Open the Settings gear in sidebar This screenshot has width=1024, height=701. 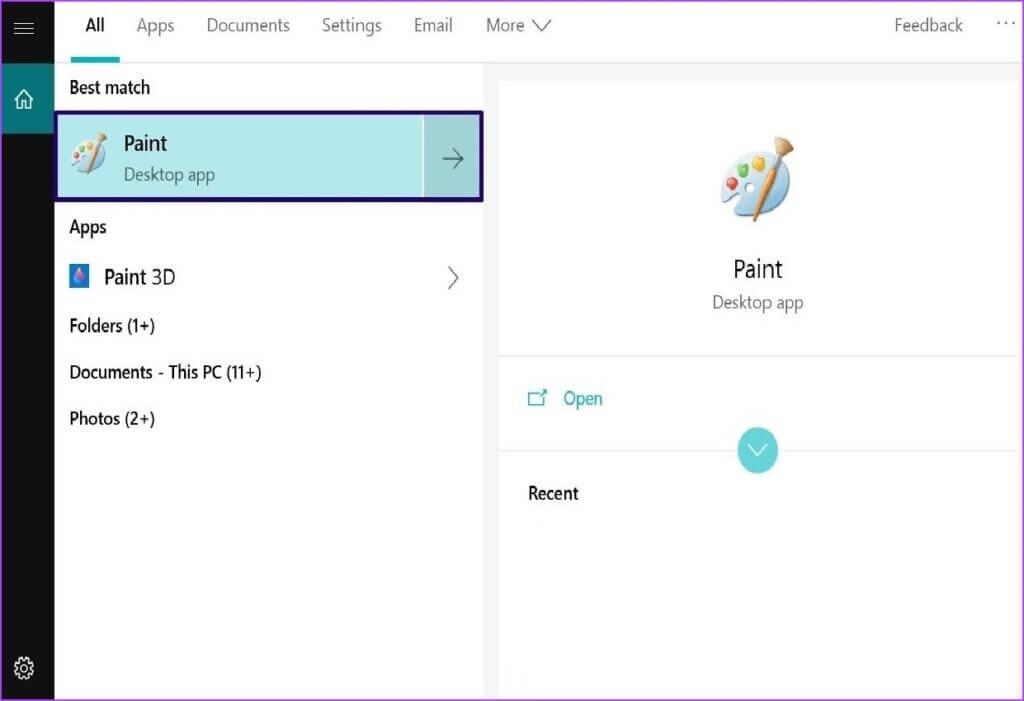click(x=24, y=668)
